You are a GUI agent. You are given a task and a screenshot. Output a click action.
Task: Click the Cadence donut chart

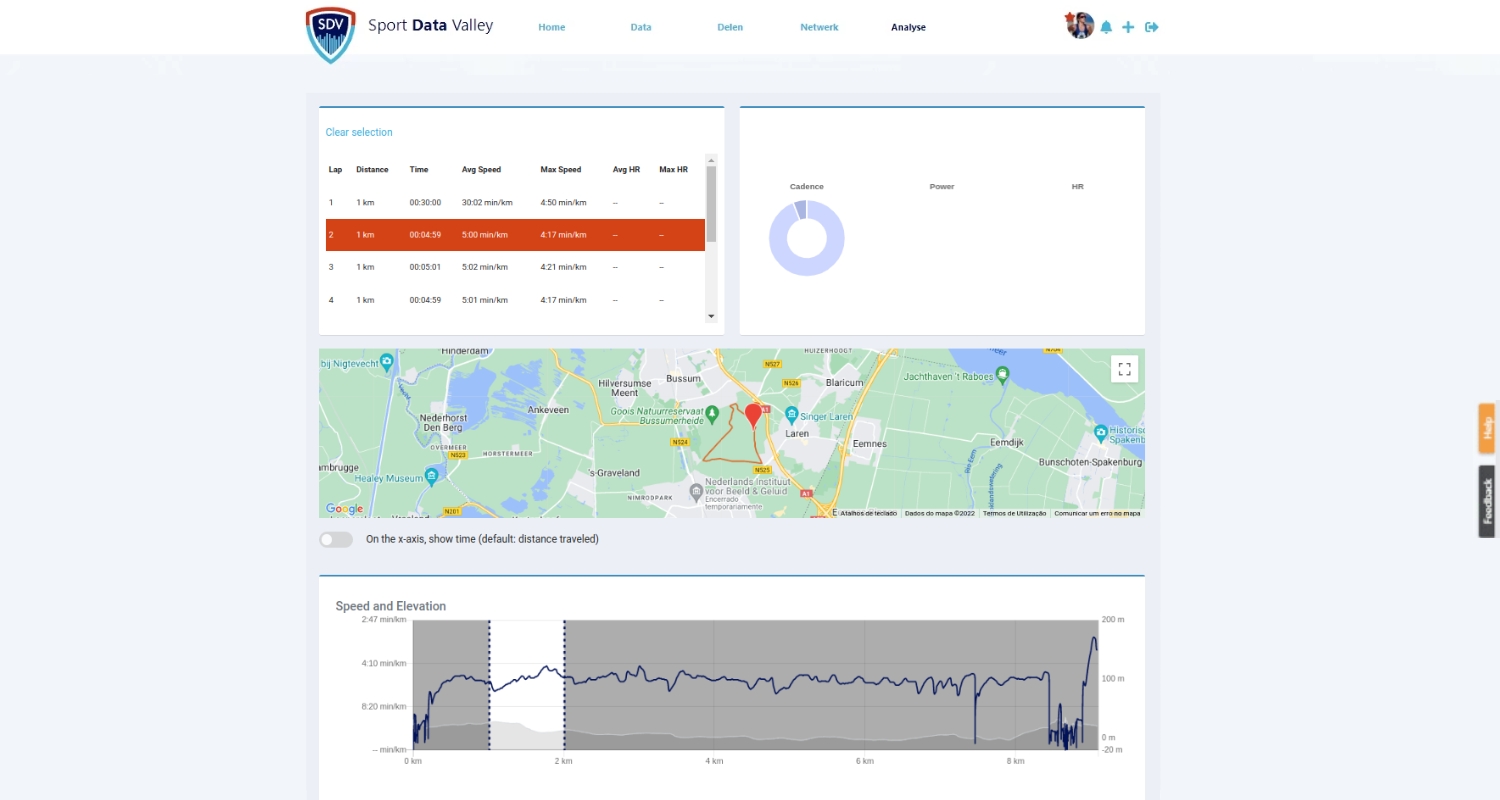tap(806, 238)
